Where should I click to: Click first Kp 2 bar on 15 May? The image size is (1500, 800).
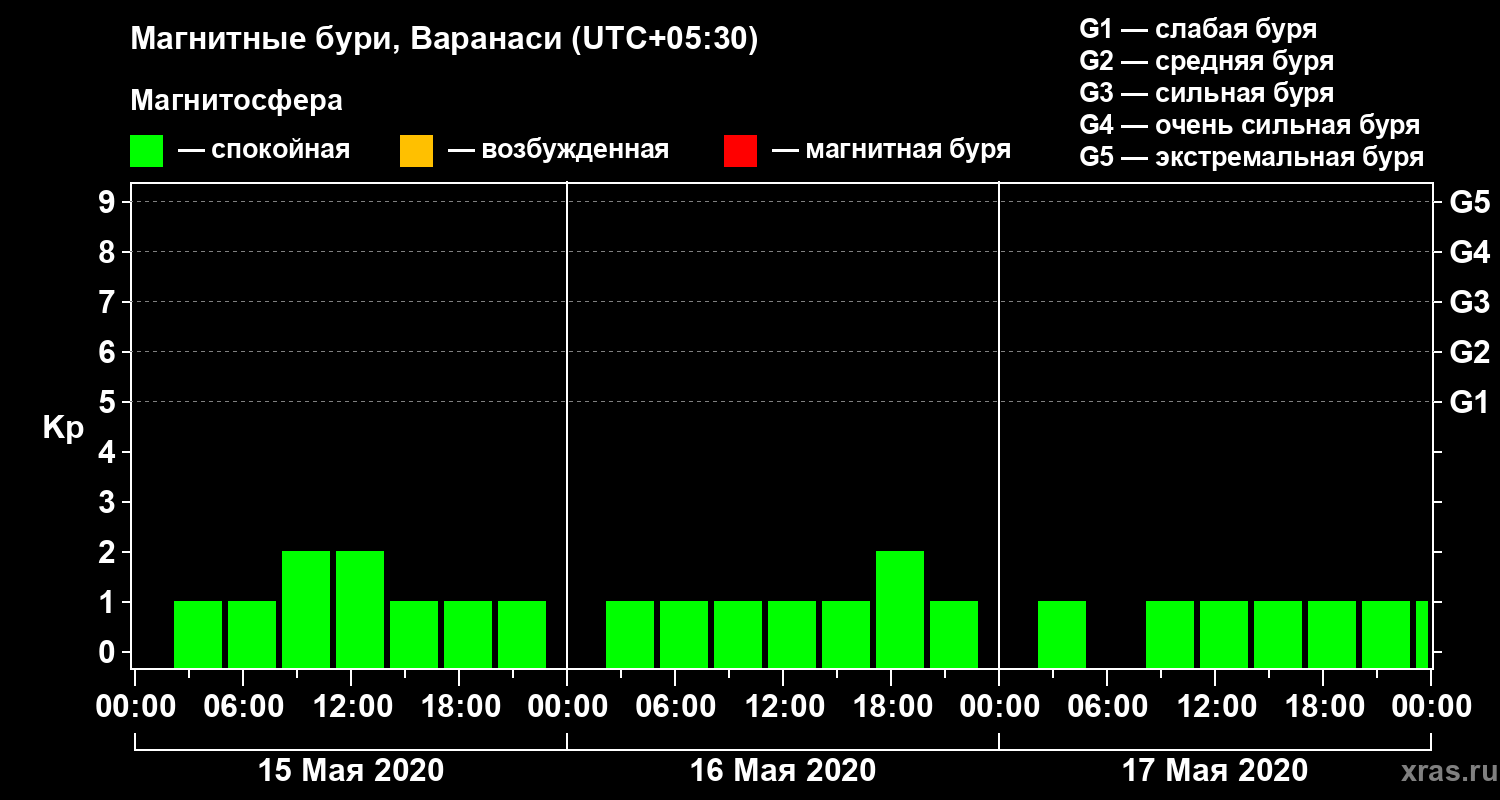click(306, 609)
